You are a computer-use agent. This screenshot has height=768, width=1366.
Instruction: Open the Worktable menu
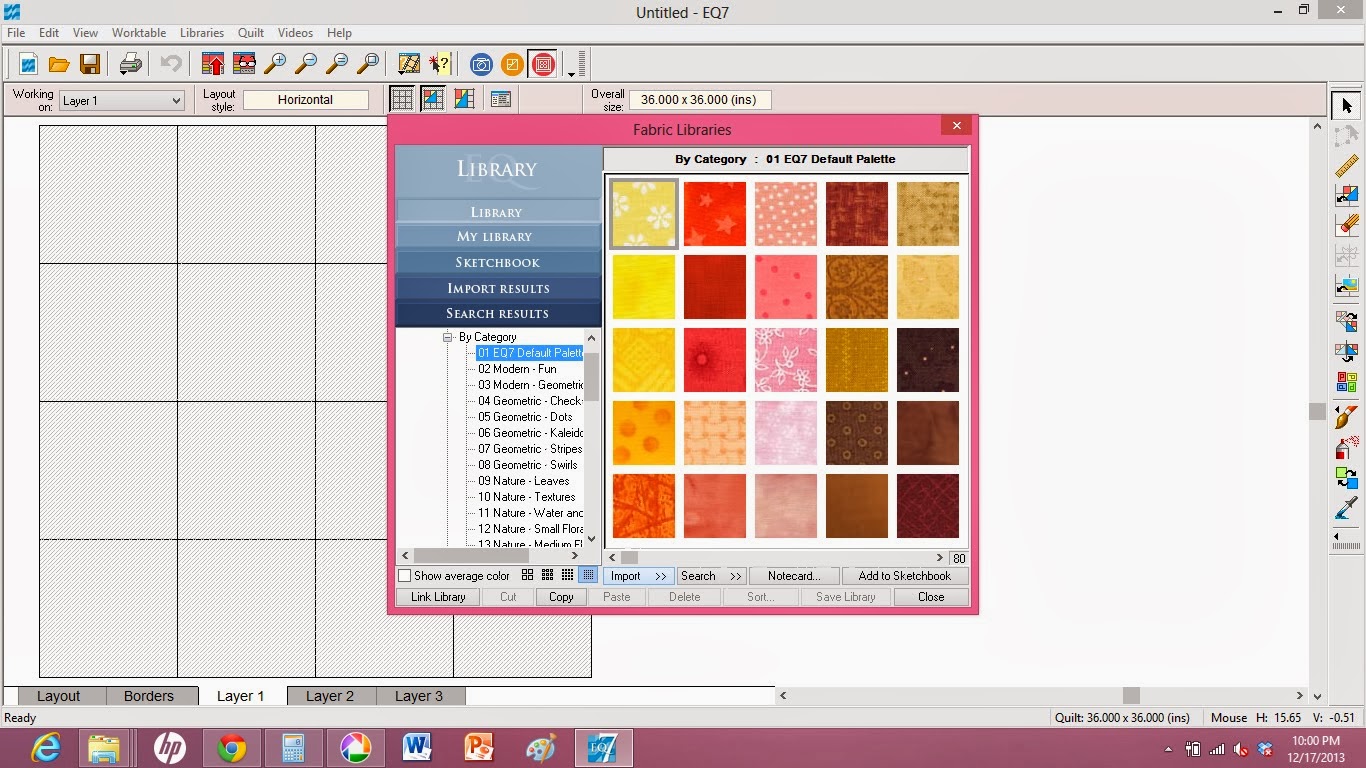(139, 33)
